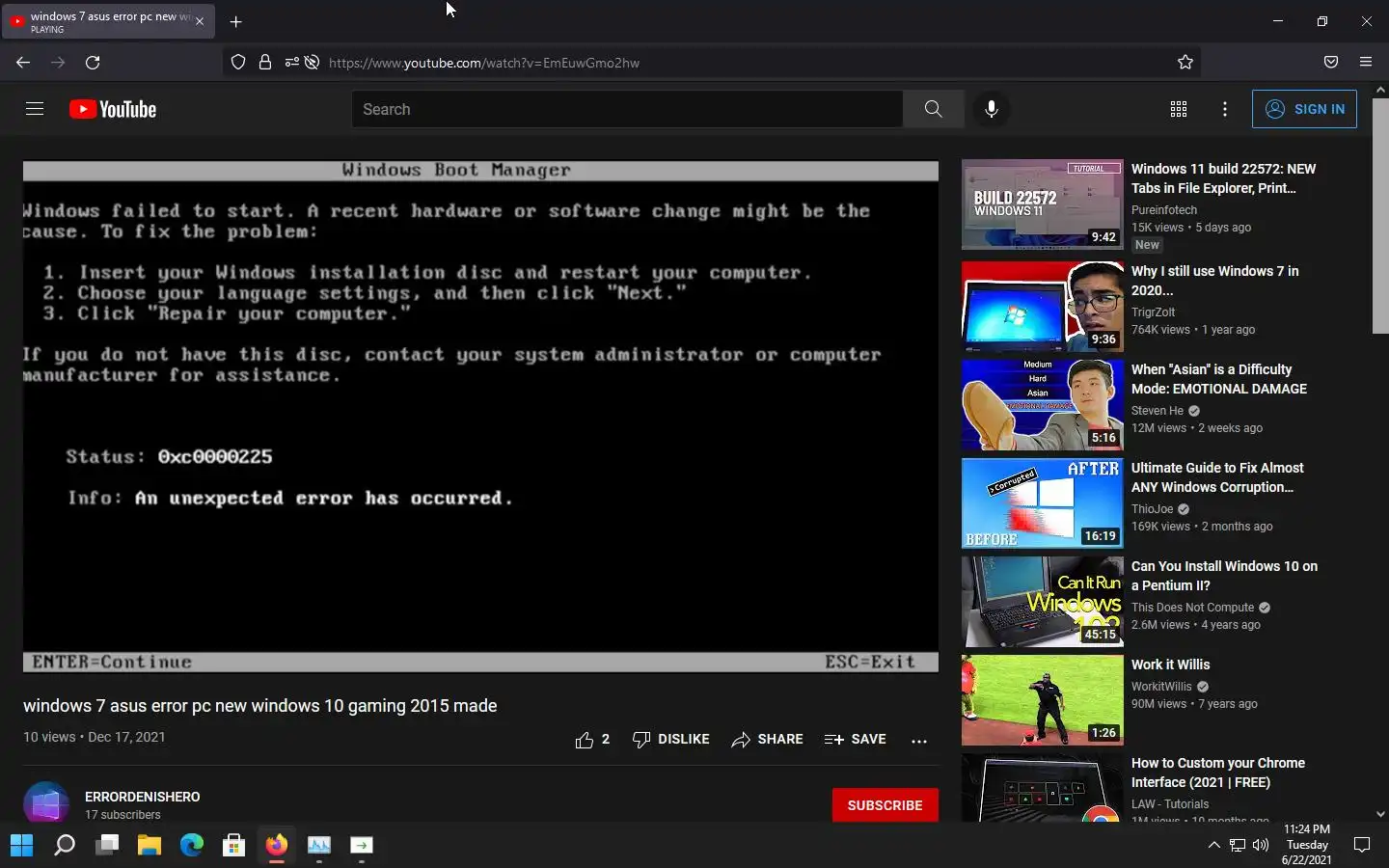Click the Firefox taskbar icon

(x=277, y=846)
